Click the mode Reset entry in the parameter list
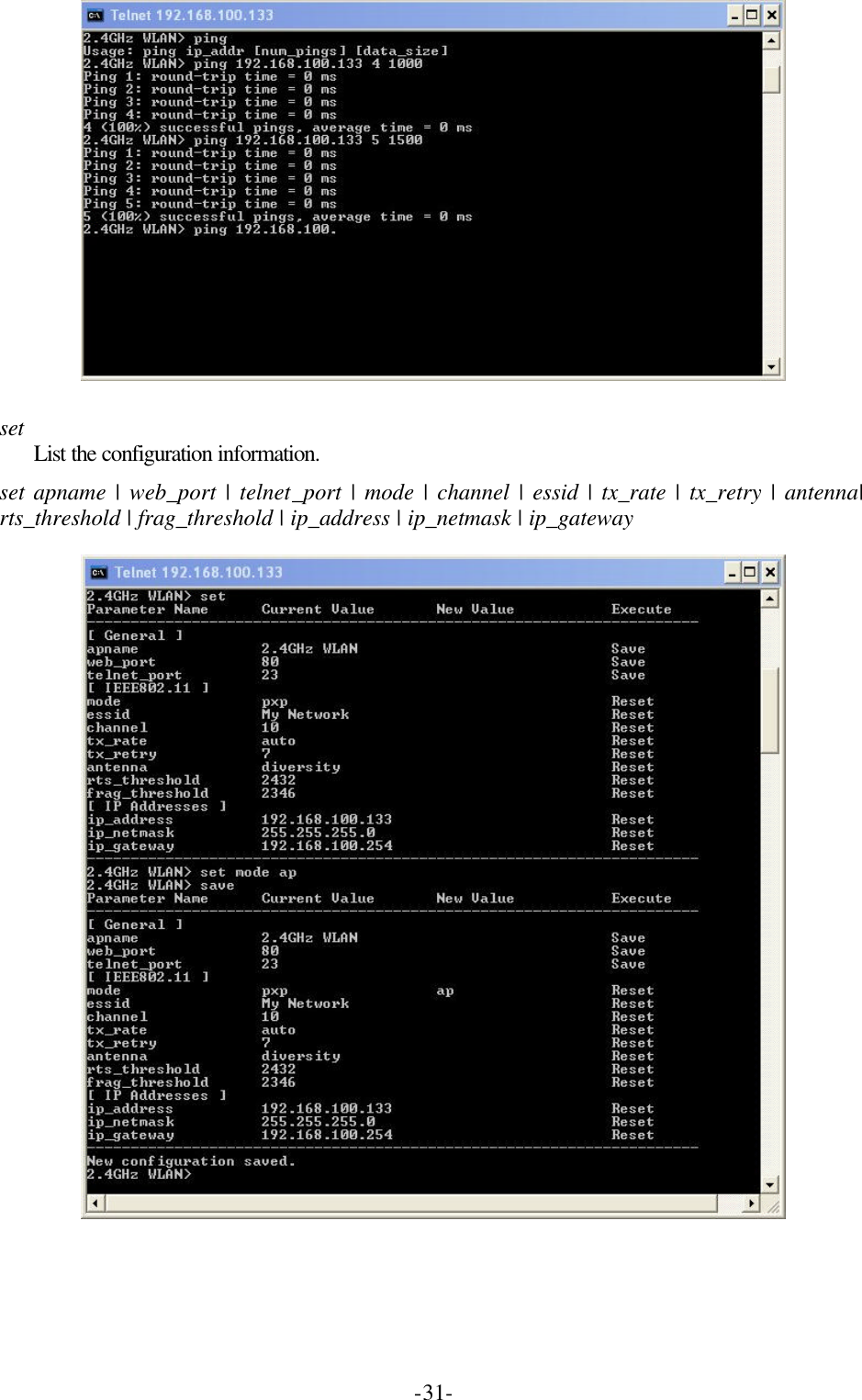Screen dimensions: 862x1400 coord(633,700)
